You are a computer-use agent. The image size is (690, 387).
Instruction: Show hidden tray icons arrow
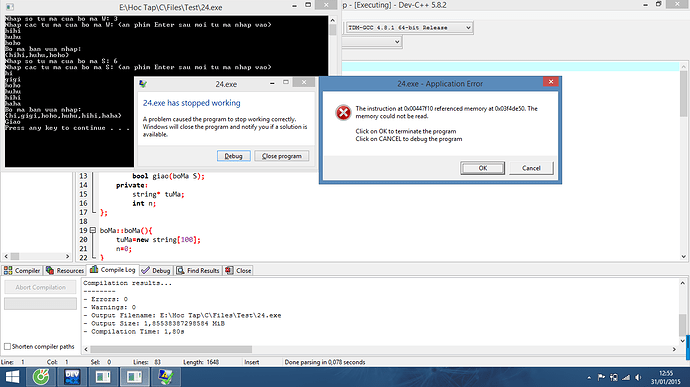coord(589,378)
